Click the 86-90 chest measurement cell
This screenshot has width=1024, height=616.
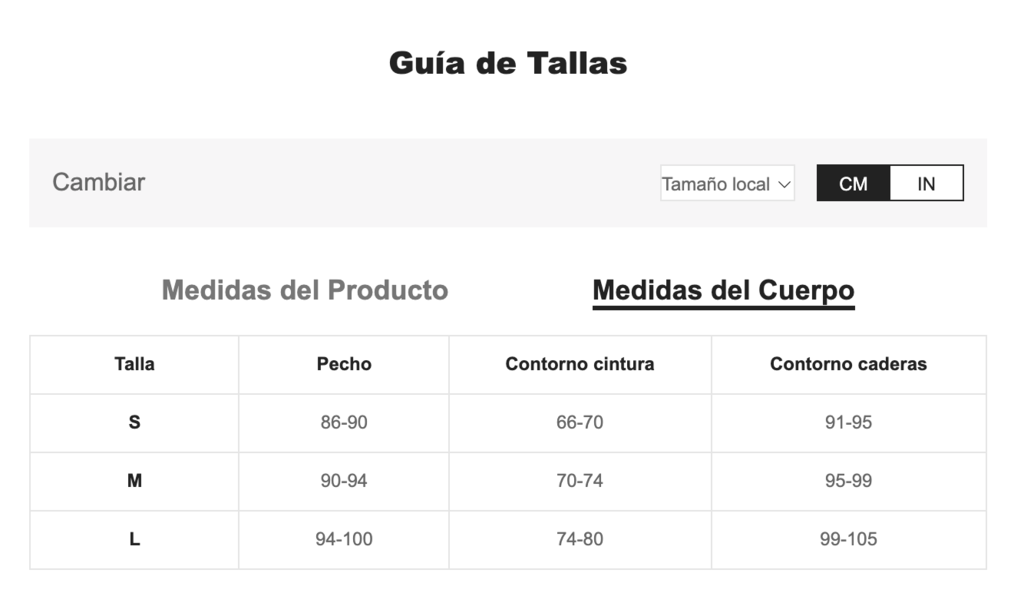point(344,423)
